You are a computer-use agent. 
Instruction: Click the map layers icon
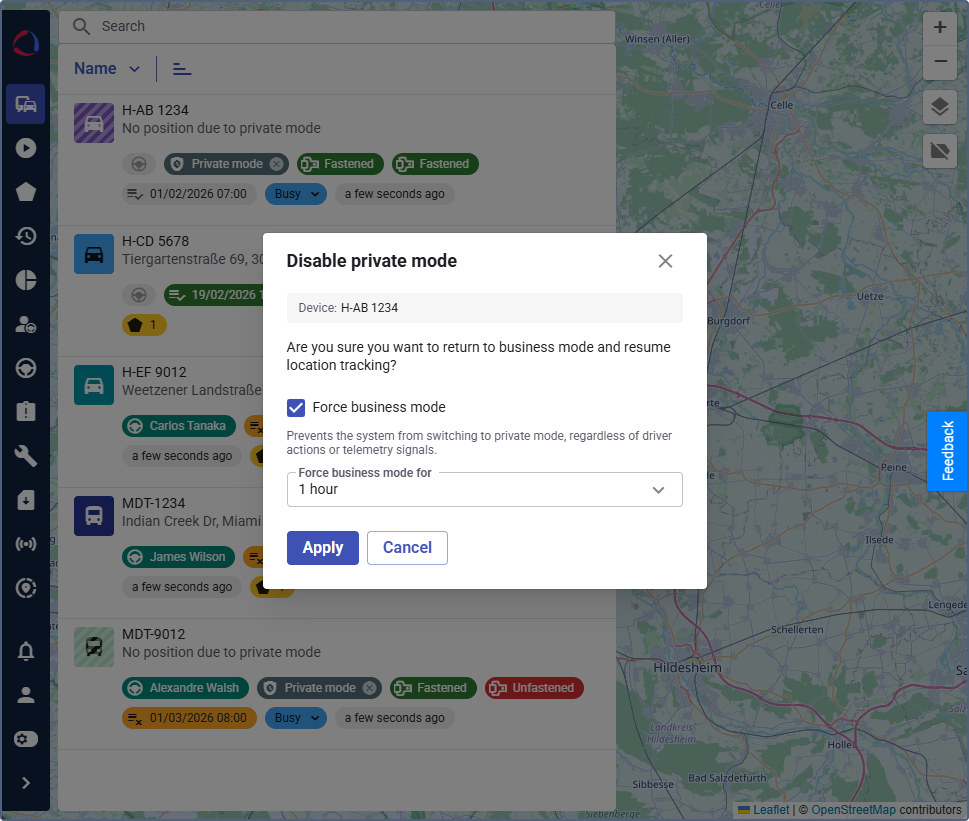(x=939, y=107)
